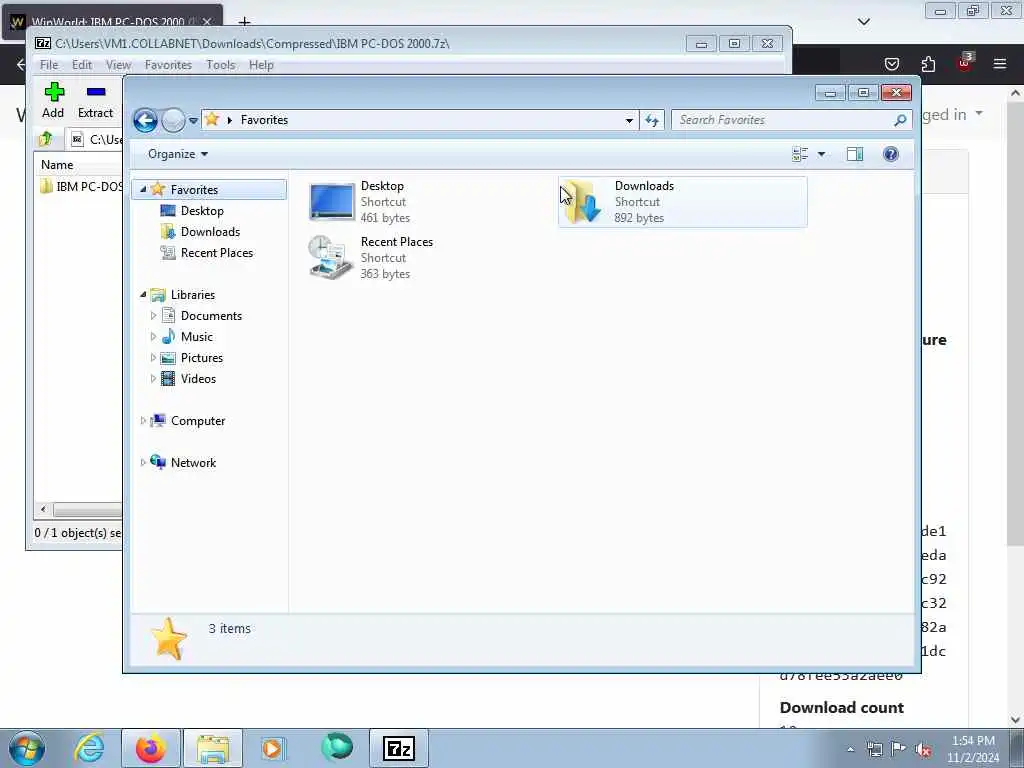Select the Documents library
The height and width of the screenshot is (768, 1024).
pyautogui.click(x=211, y=316)
